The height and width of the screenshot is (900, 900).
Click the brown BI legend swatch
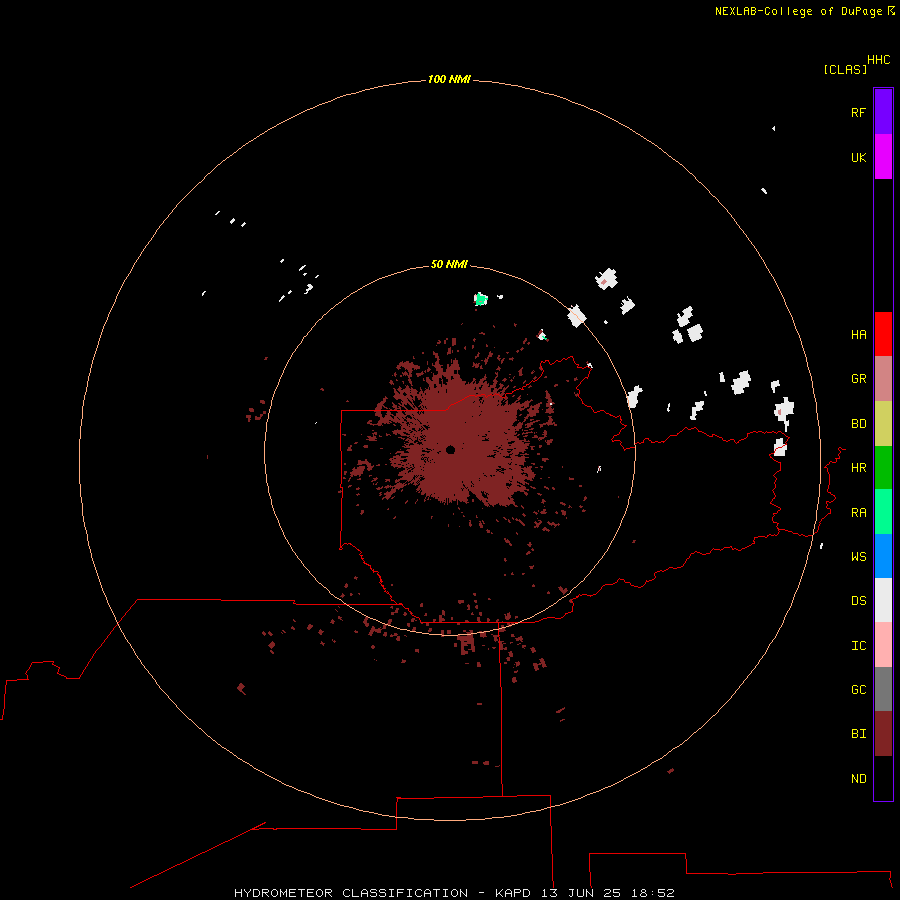883,734
